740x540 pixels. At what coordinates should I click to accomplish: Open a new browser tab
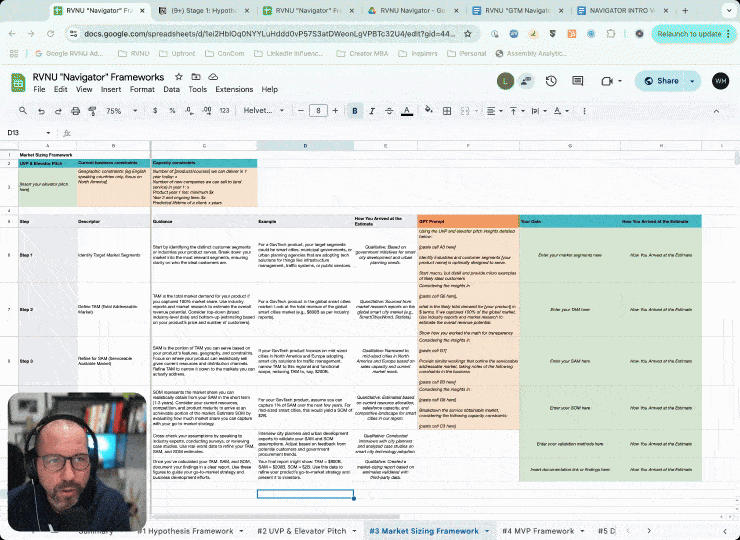685,10
